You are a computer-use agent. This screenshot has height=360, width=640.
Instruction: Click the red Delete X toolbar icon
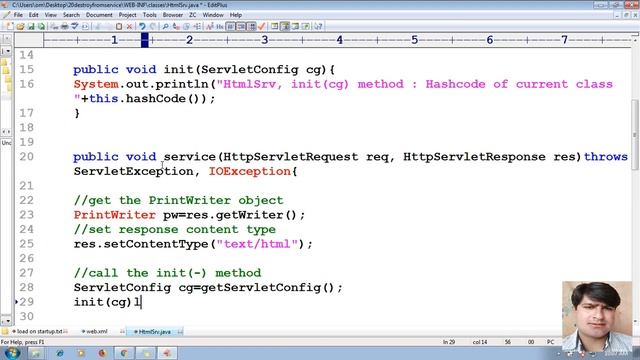[129, 27]
